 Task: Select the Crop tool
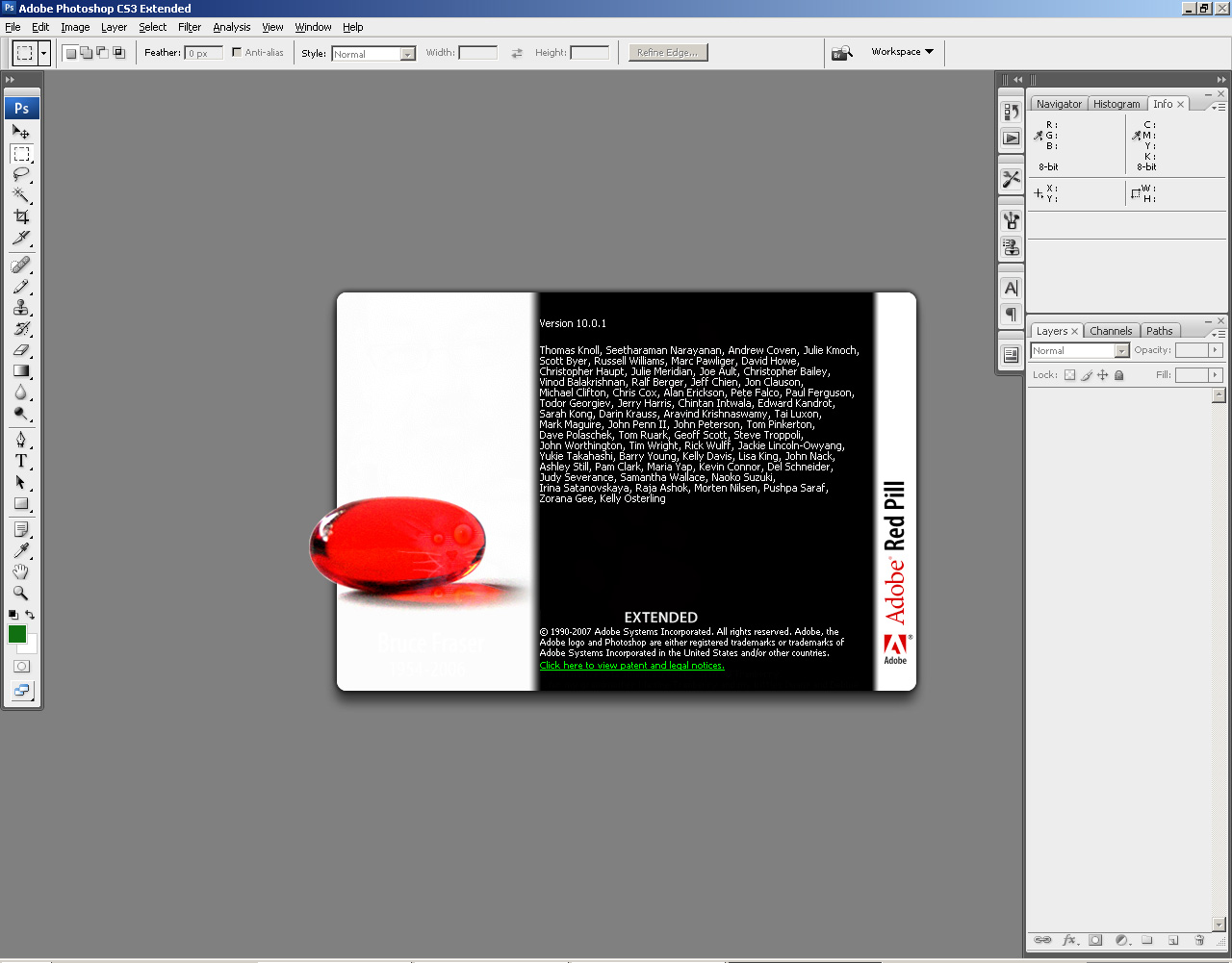pyautogui.click(x=21, y=216)
